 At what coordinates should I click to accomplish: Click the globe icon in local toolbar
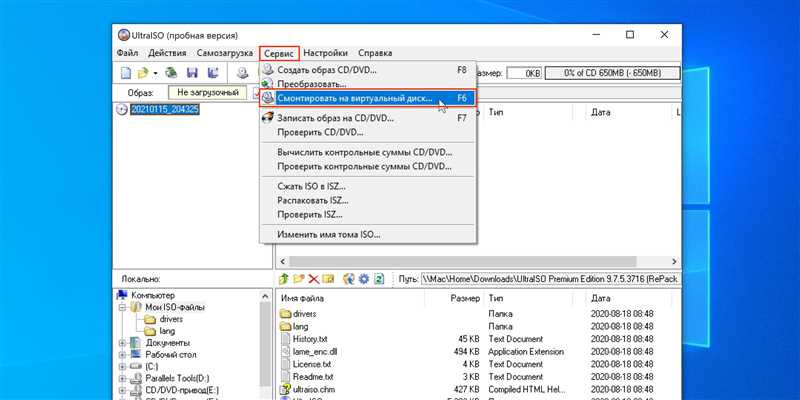coord(349,279)
